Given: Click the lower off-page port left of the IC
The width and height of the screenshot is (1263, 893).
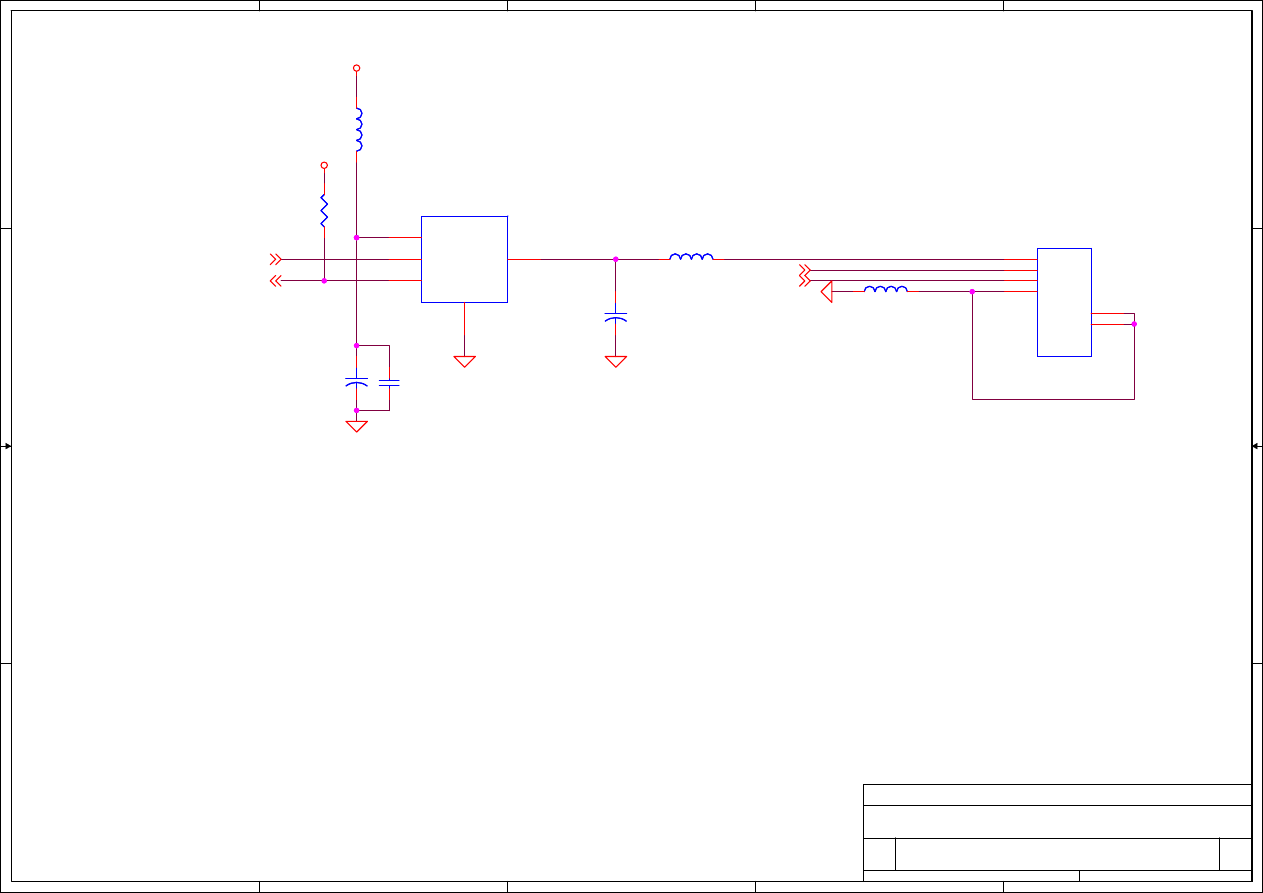Looking at the screenshot, I should [x=276, y=281].
